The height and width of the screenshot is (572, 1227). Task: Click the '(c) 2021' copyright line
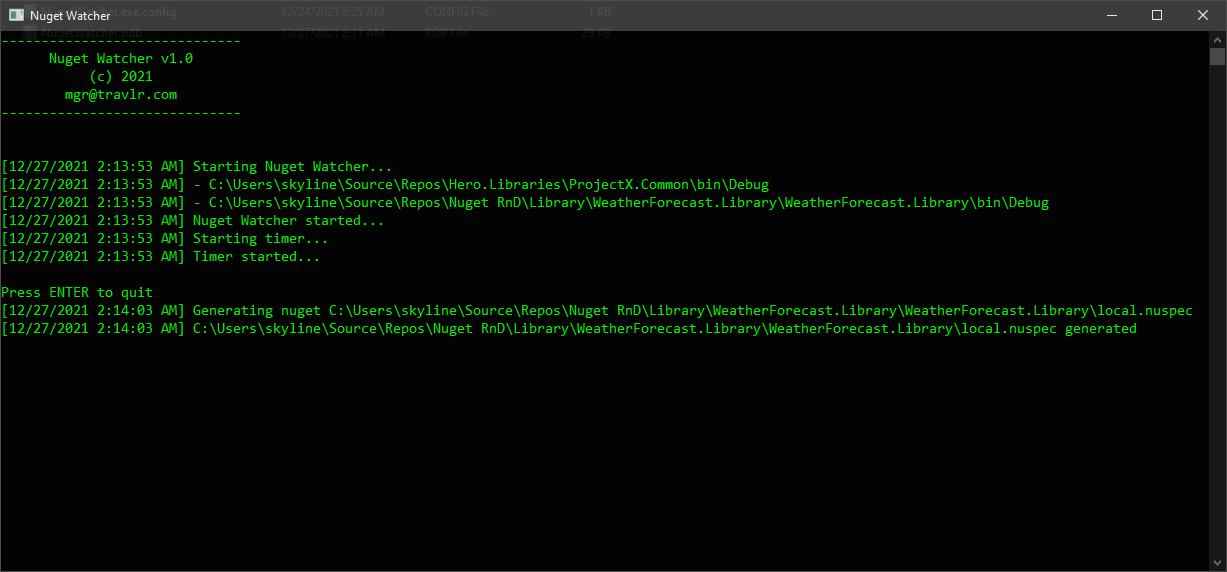click(121, 77)
